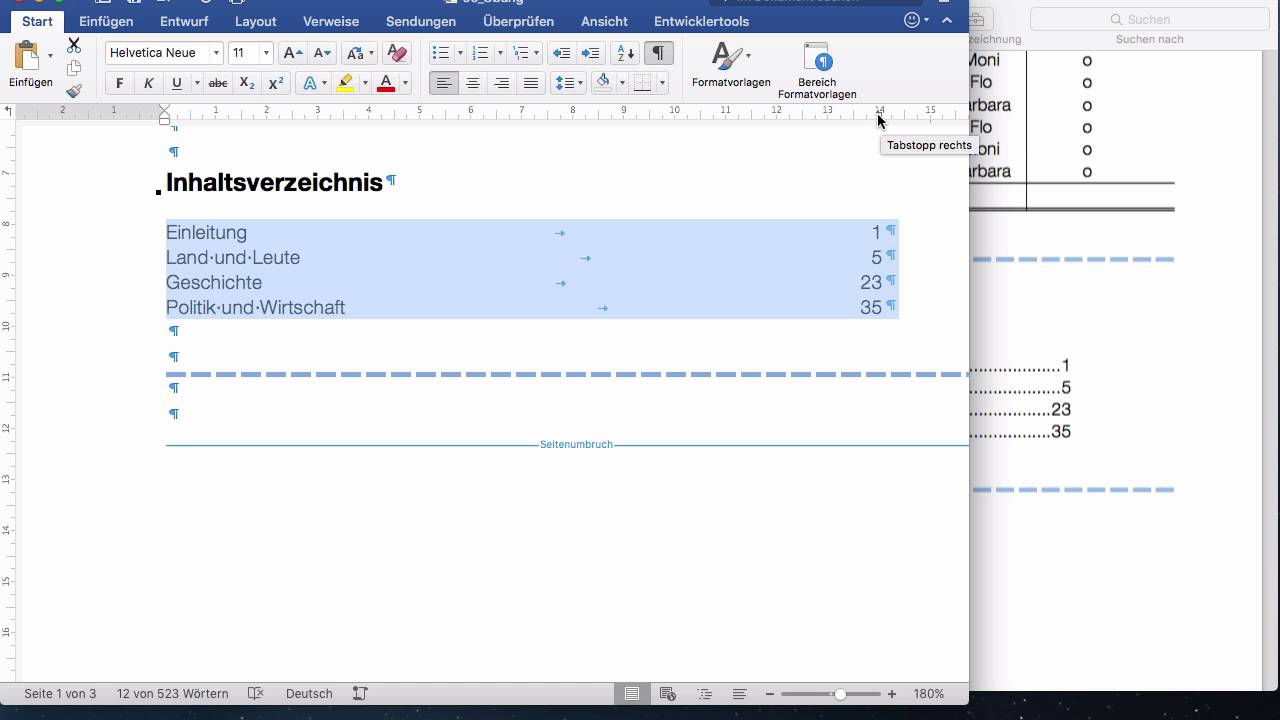This screenshot has width=1280, height=720.
Task: Apply superscript X² formatting
Action: tap(276, 83)
